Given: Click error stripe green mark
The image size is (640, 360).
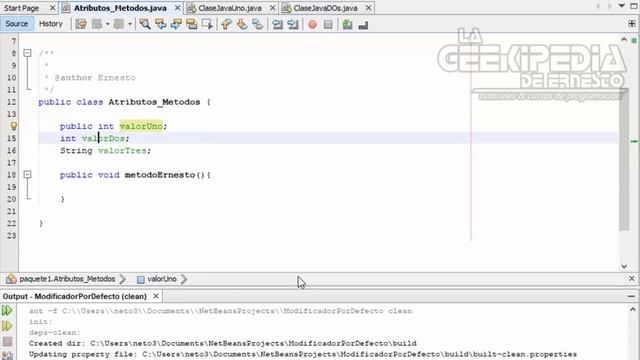Looking at the screenshot, I should point(634,141).
